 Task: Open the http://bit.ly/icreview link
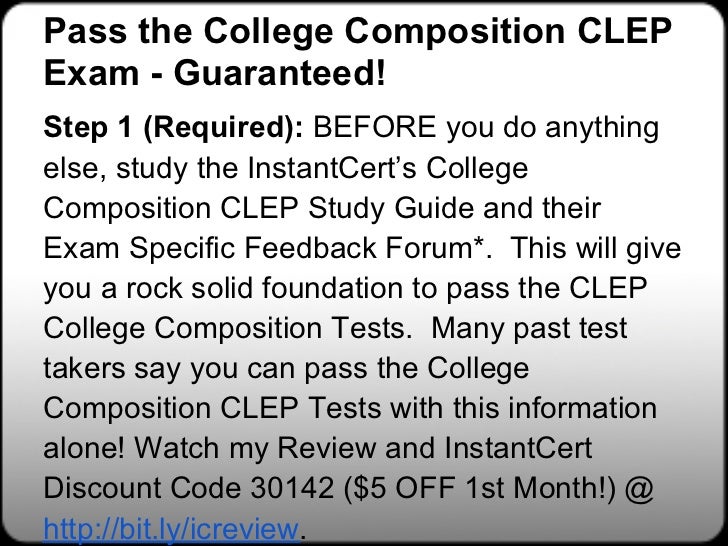point(171,528)
